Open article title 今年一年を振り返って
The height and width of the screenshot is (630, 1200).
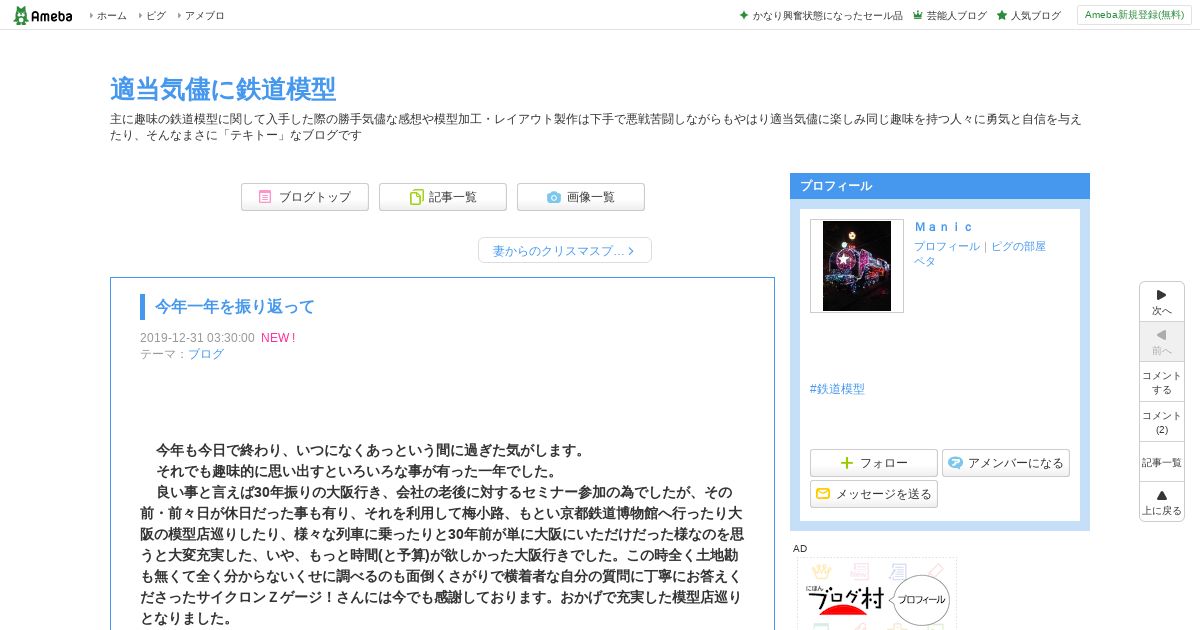235,306
